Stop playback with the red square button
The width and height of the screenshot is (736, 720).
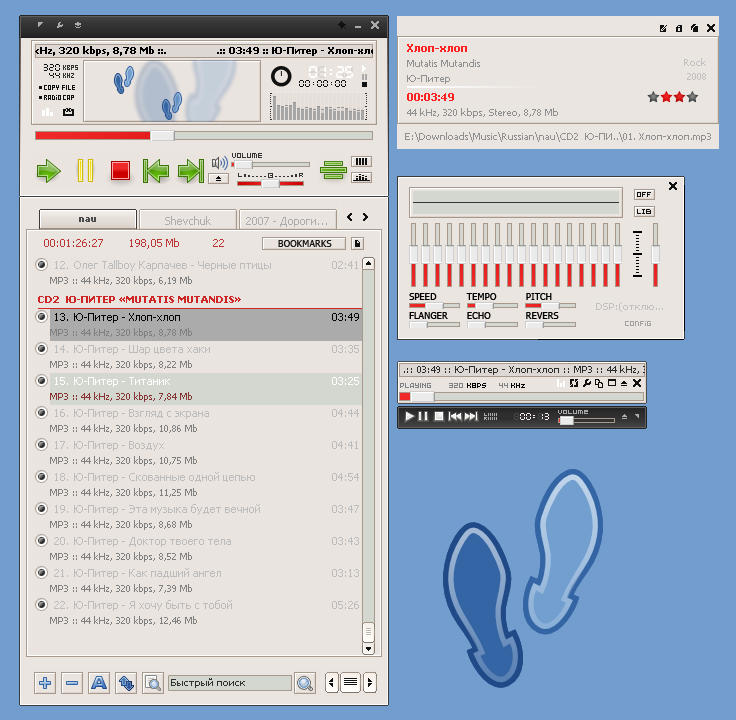(120, 170)
